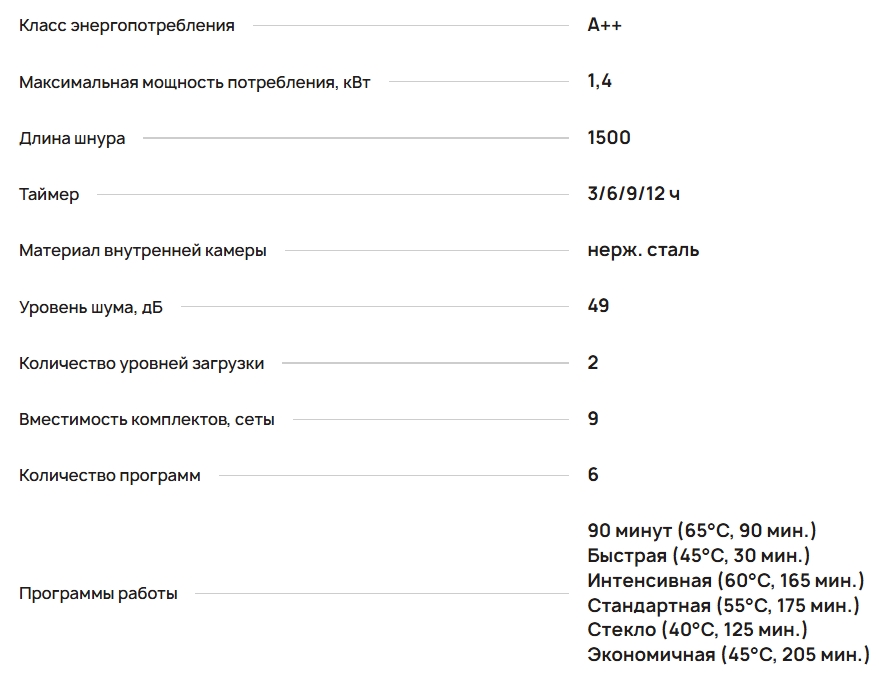Screen dimensions: 879x673
Task: Click 'Материал внутренней камеры' label
Action: coord(143,251)
